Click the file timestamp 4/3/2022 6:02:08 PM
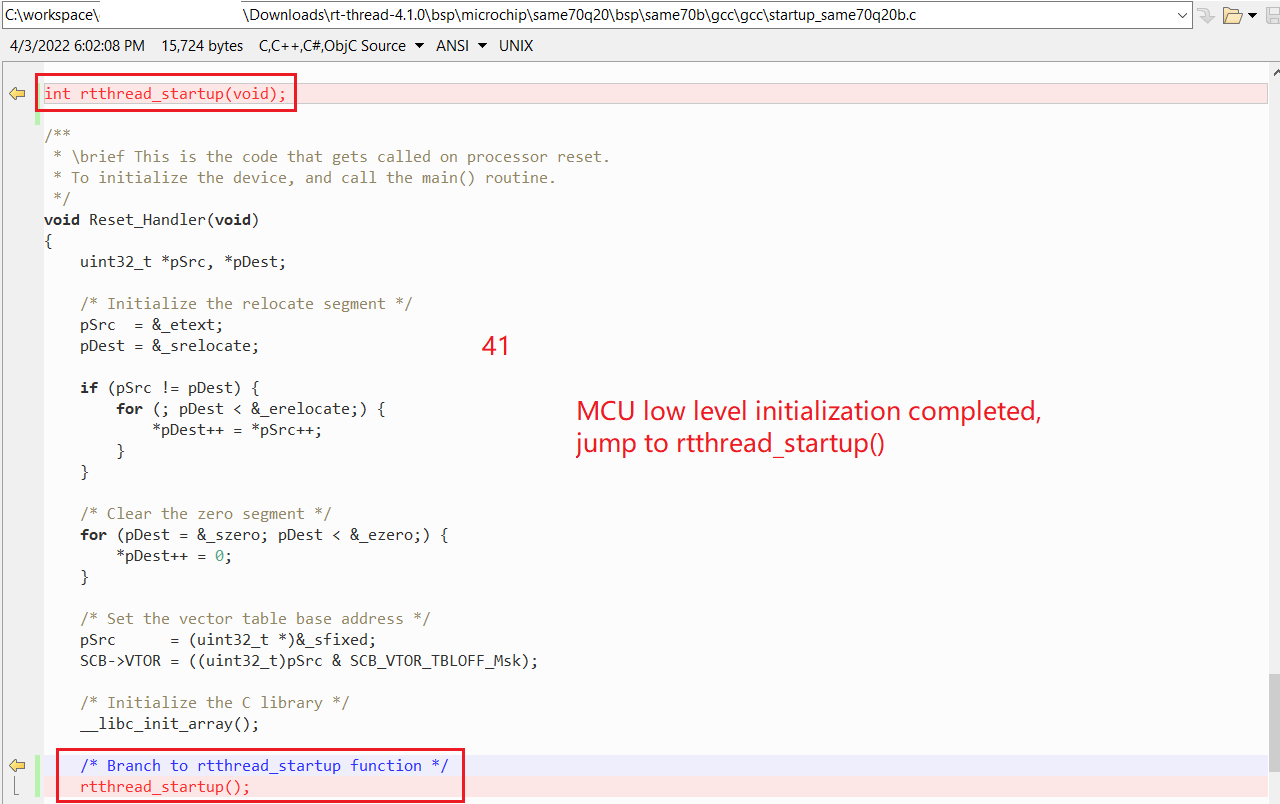The height and width of the screenshot is (804, 1280). [77, 46]
